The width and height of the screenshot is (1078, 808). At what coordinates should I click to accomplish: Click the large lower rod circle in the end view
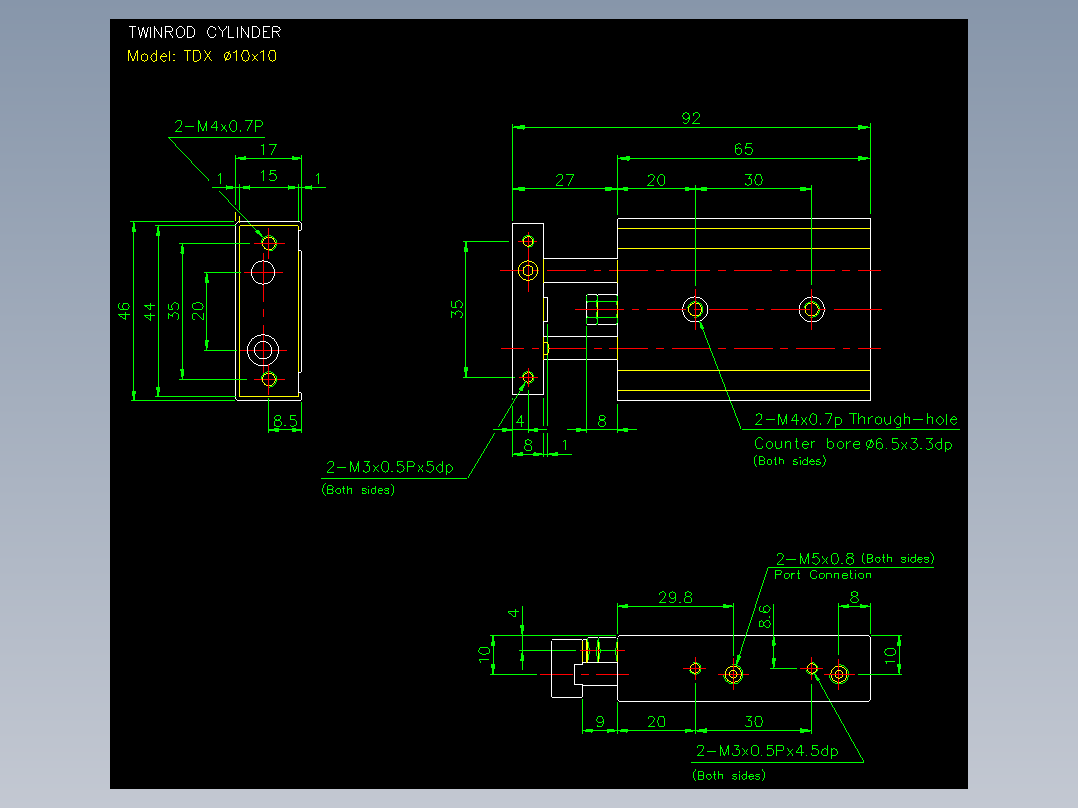point(263,350)
